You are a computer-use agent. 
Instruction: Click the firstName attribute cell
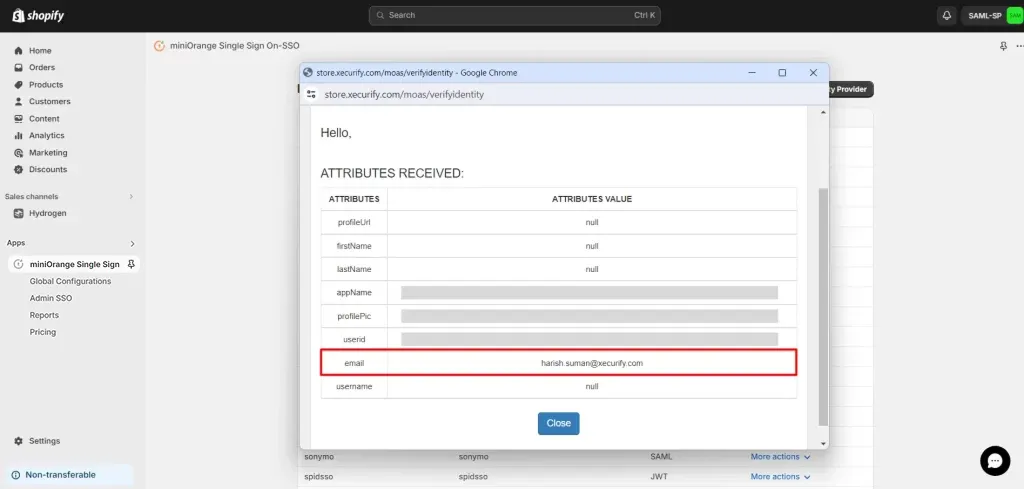[x=354, y=246]
